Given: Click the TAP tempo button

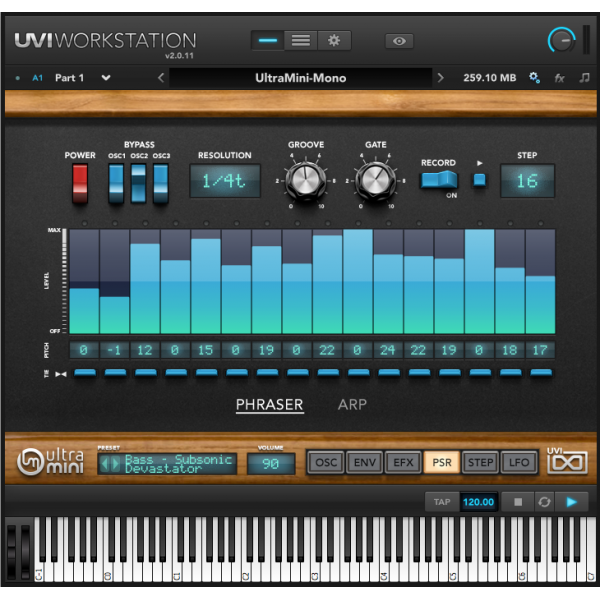Looking at the screenshot, I should [x=442, y=502].
